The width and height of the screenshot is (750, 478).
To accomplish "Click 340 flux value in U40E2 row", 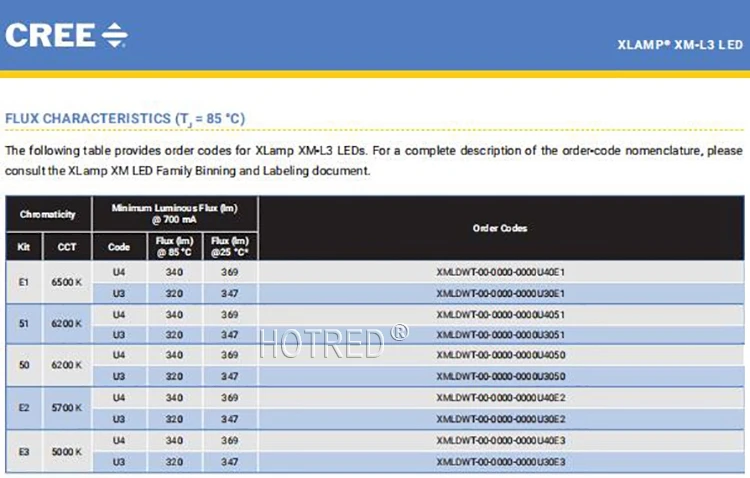I will (175, 398).
